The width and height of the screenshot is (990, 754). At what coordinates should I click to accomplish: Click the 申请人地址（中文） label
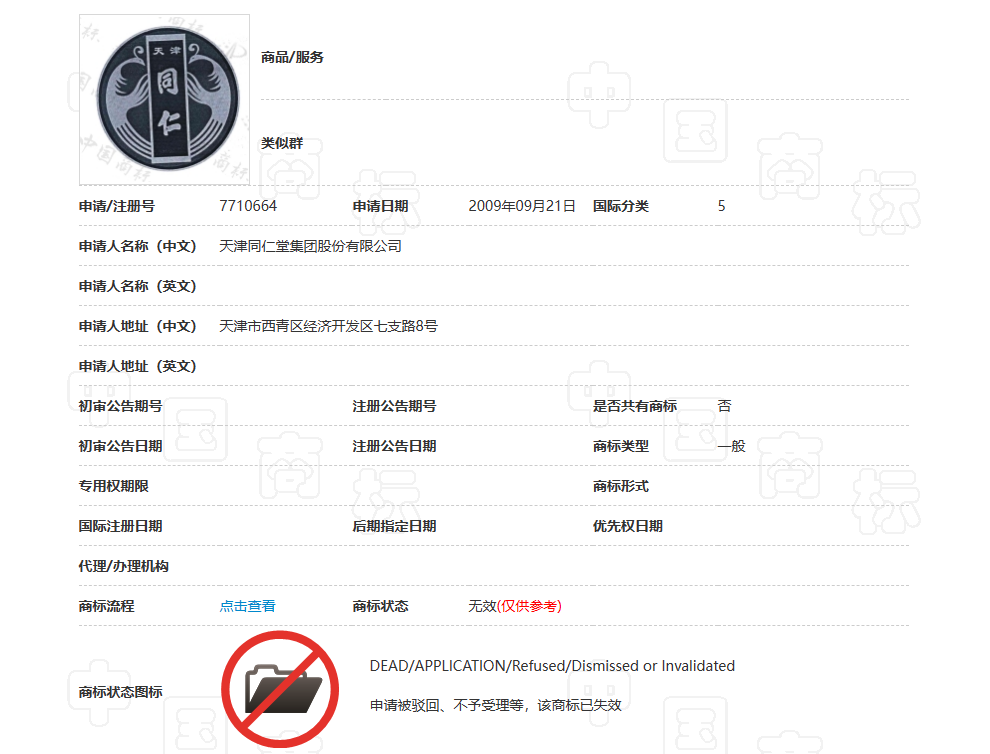pos(138,326)
